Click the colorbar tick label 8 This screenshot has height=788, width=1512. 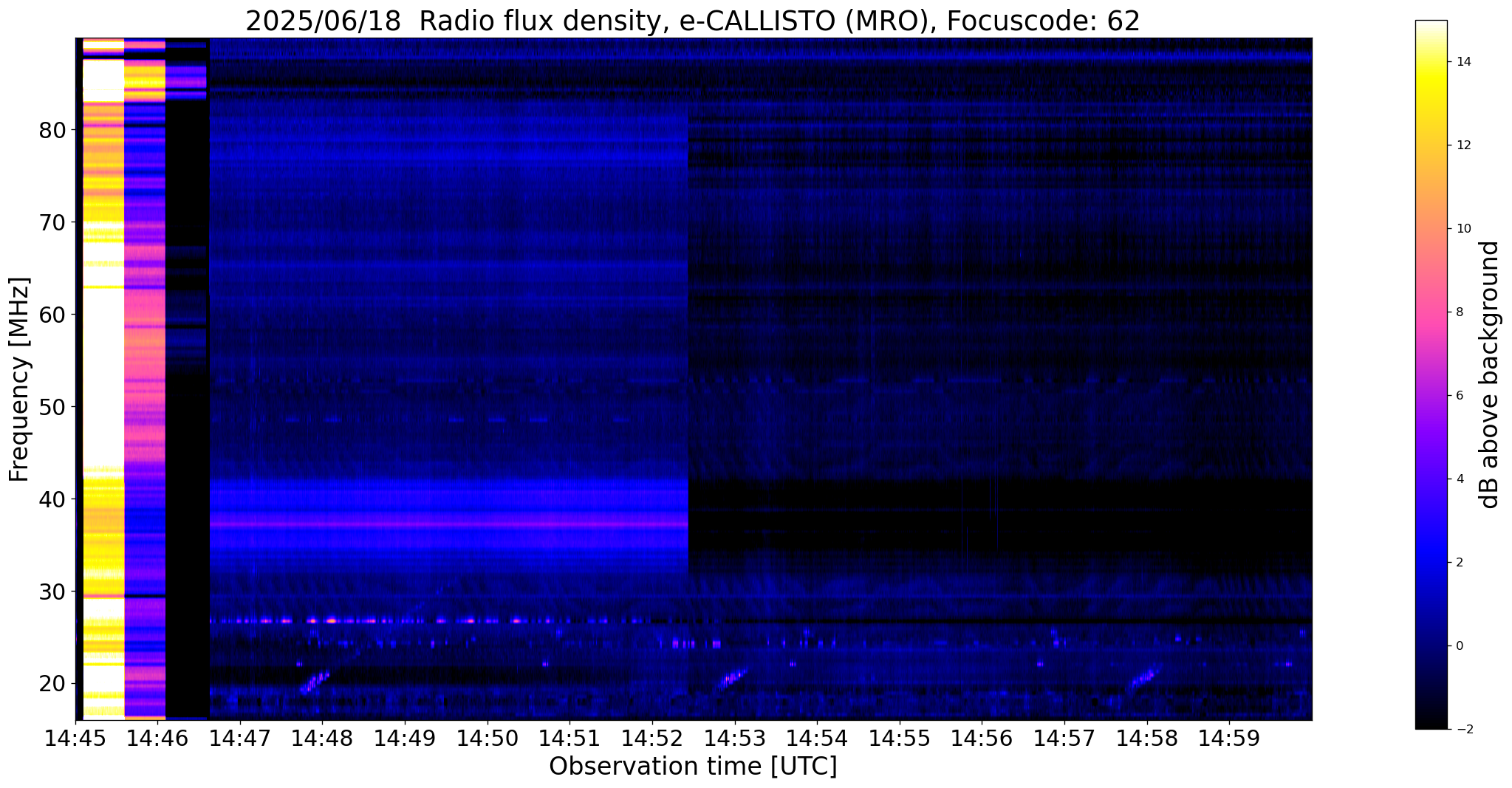pos(1459,312)
